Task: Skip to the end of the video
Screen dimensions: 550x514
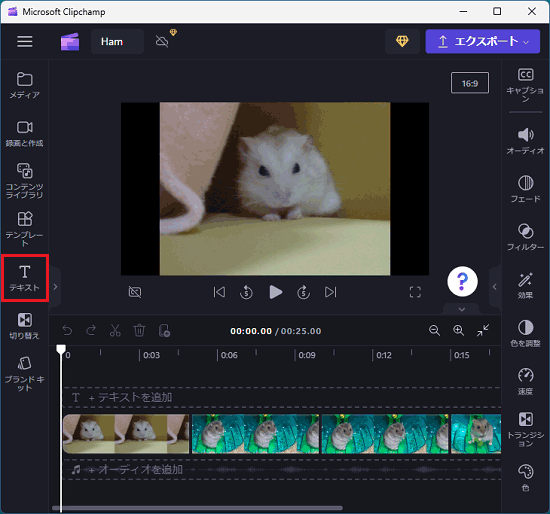Action: click(x=330, y=292)
